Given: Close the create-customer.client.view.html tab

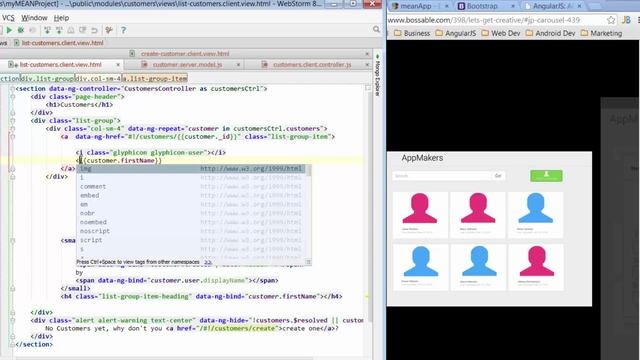Looking at the screenshot, I should 367,53.
